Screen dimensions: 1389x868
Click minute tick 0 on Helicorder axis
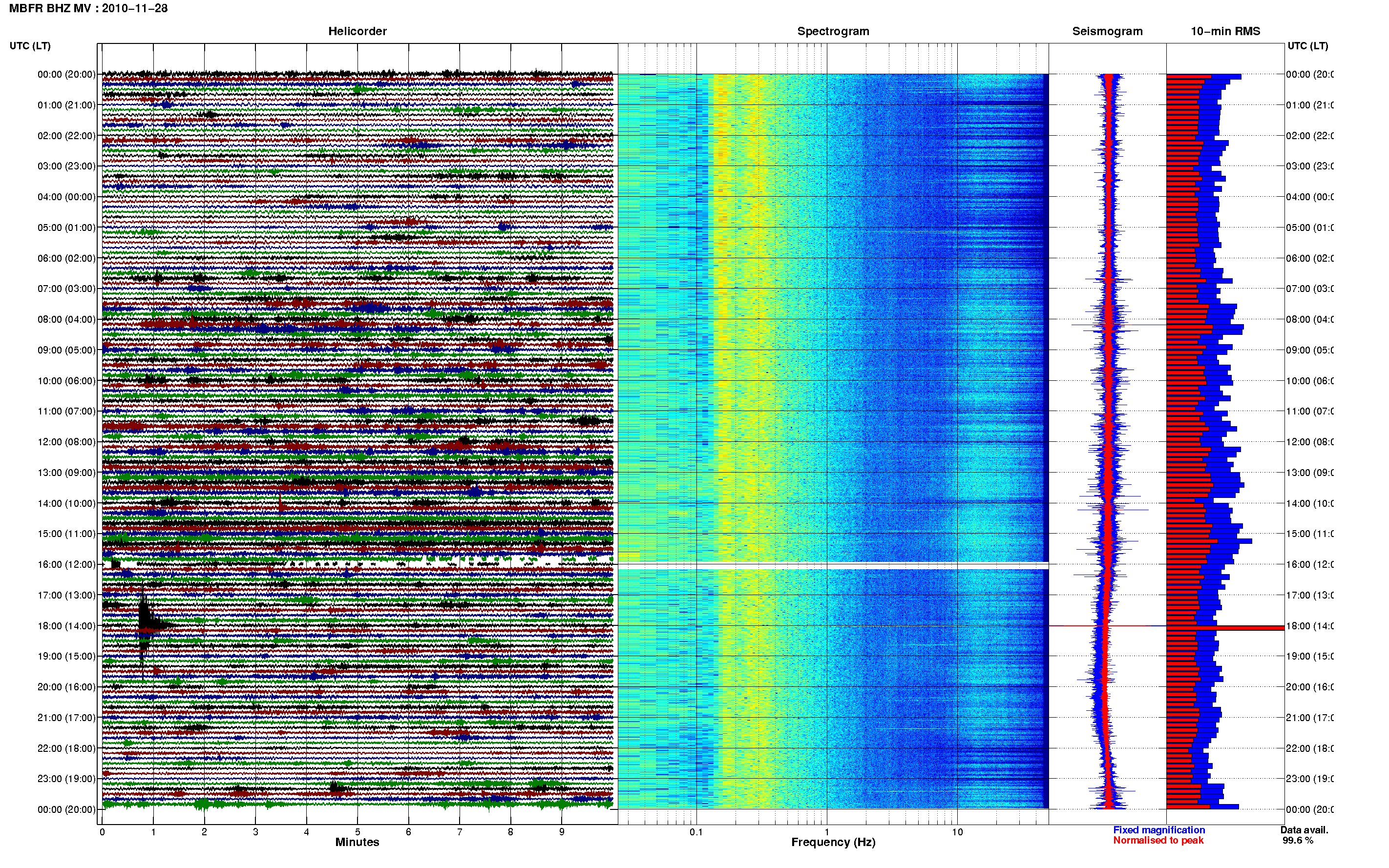(x=102, y=832)
